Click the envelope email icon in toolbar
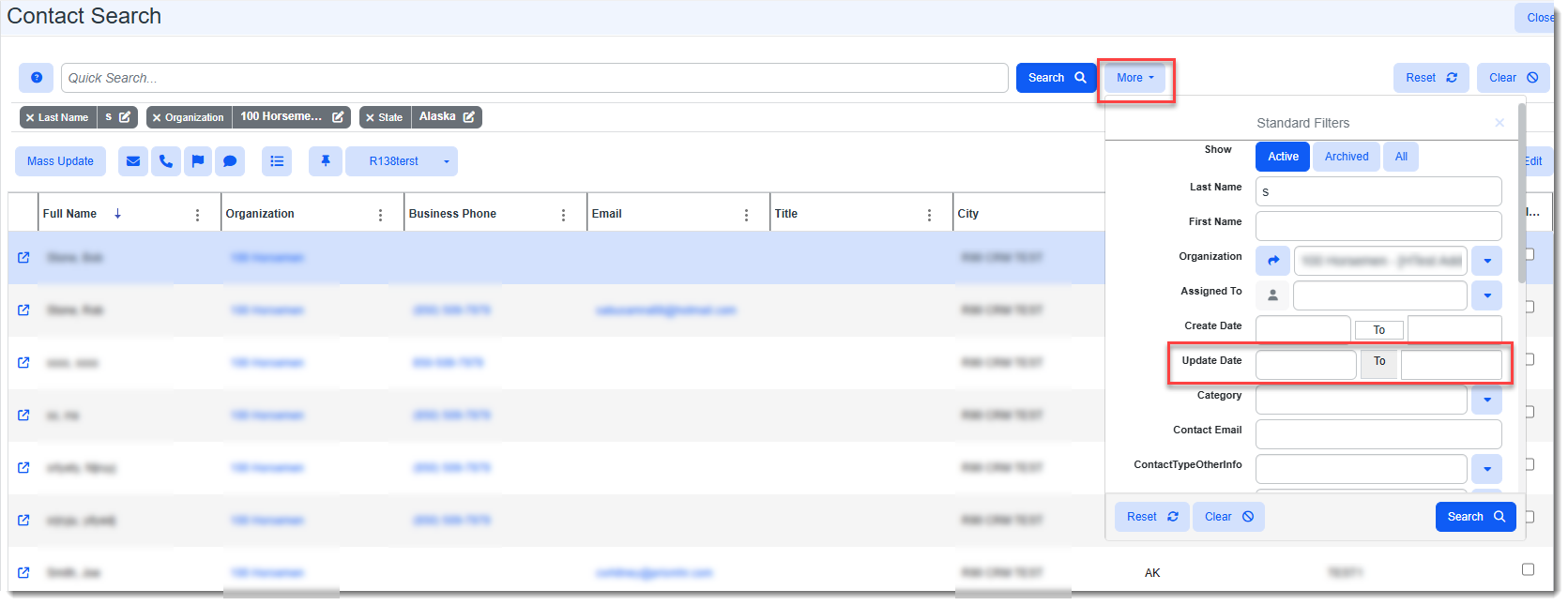The image size is (1568, 605). (133, 161)
